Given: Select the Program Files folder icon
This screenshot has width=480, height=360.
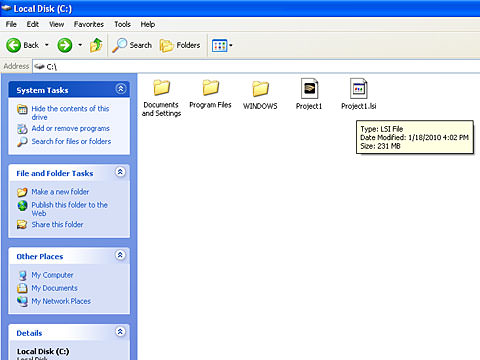Looking at the screenshot, I should [211, 88].
